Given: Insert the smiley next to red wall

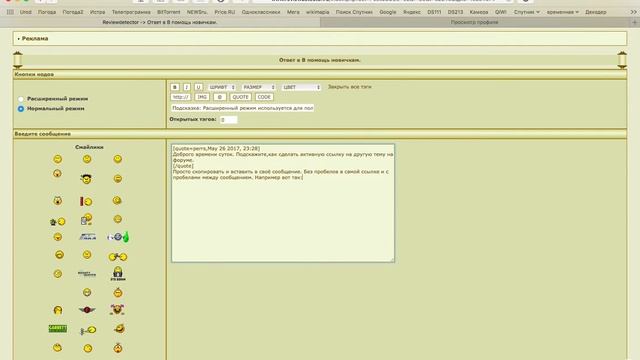Looking at the screenshot, I should tap(86, 201).
